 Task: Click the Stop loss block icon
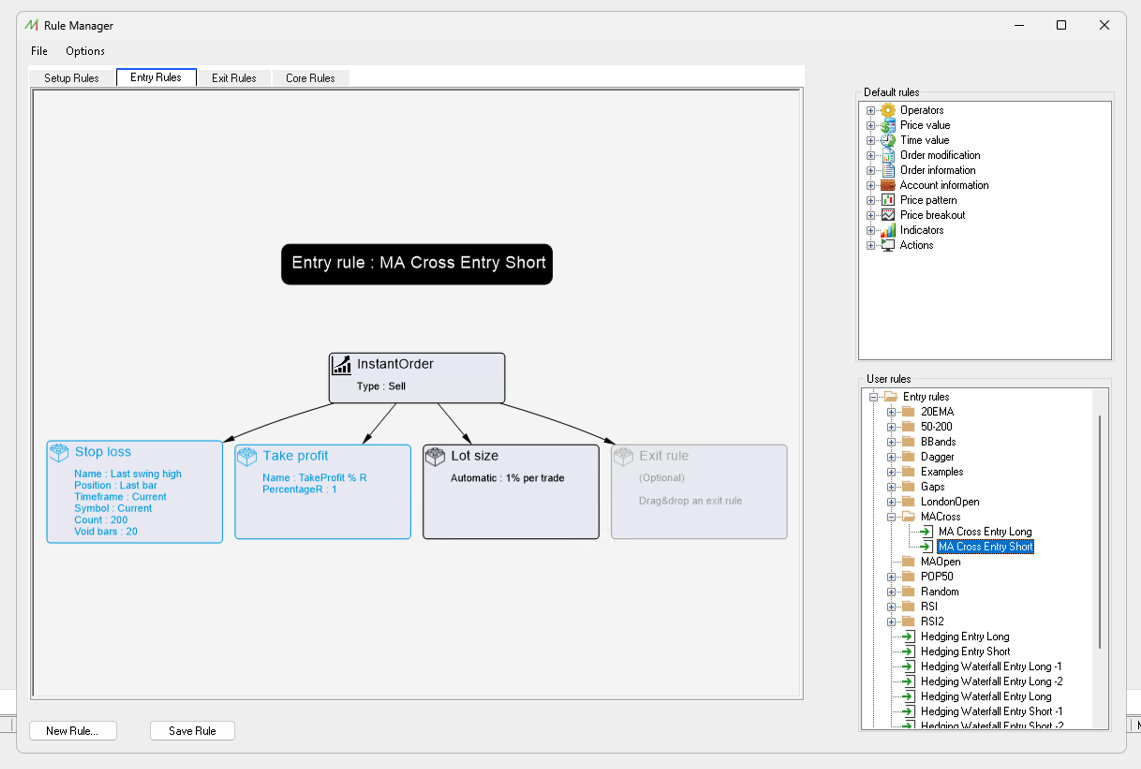(59, 453)
